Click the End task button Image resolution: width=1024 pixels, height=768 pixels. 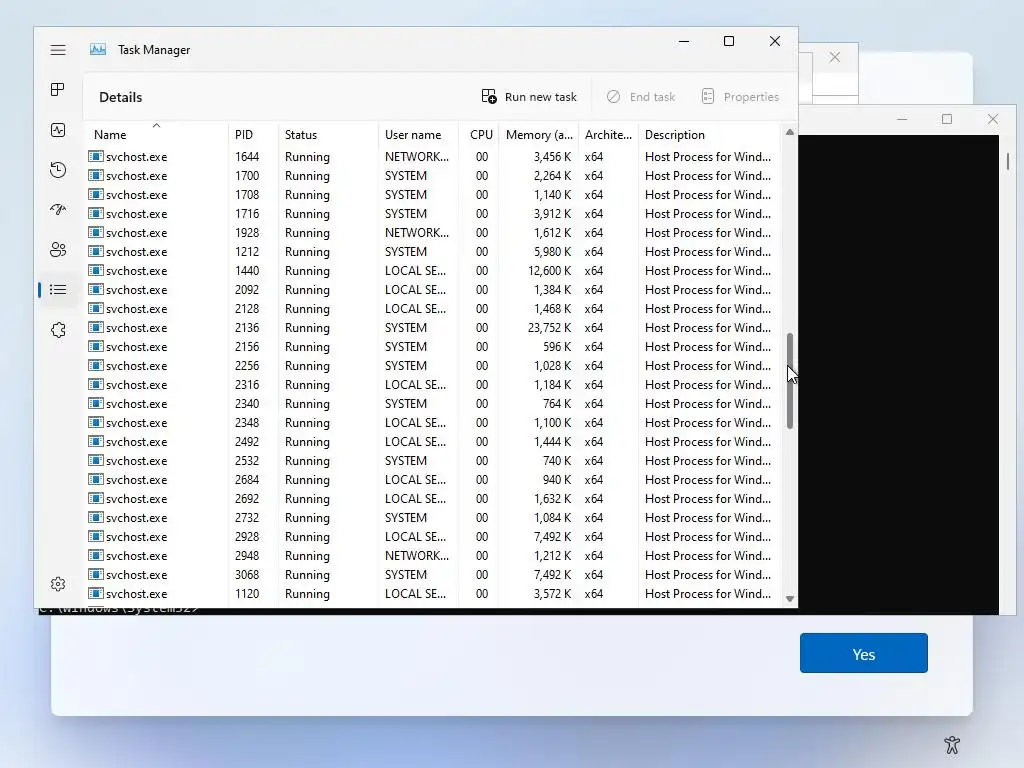pos(641,97)
